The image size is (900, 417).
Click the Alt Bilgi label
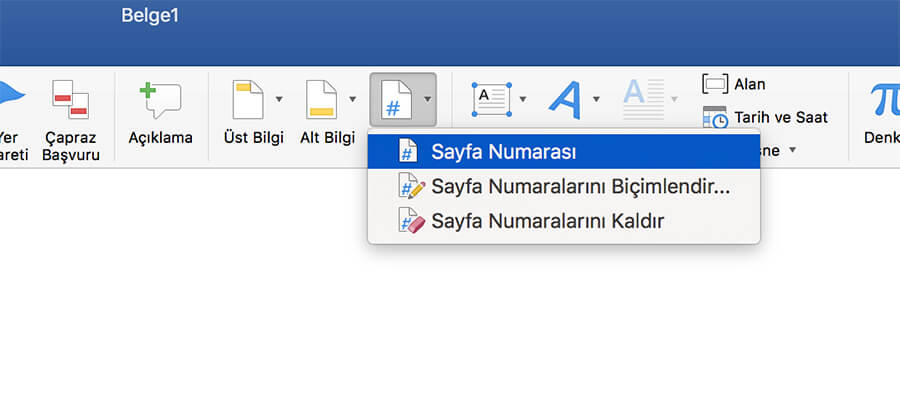coord(327,138)
